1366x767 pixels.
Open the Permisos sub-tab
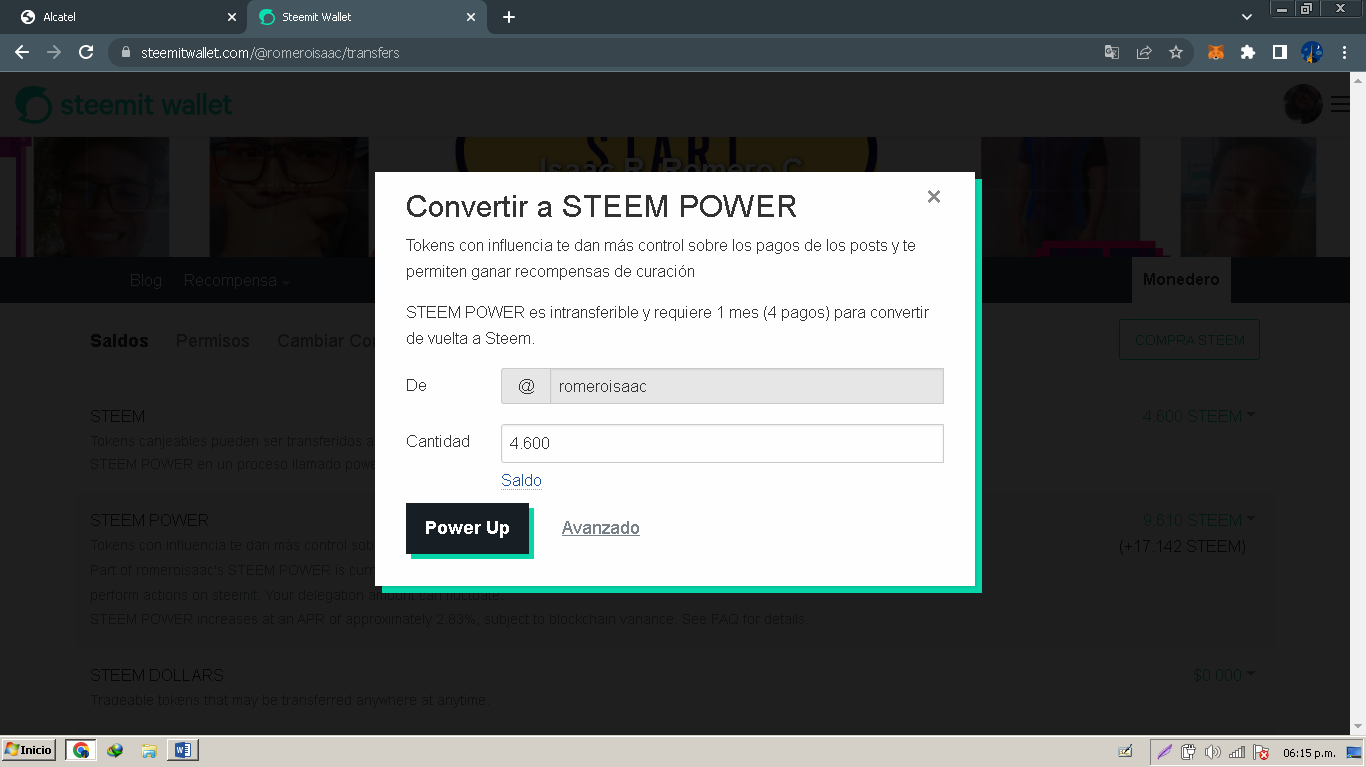213,341
